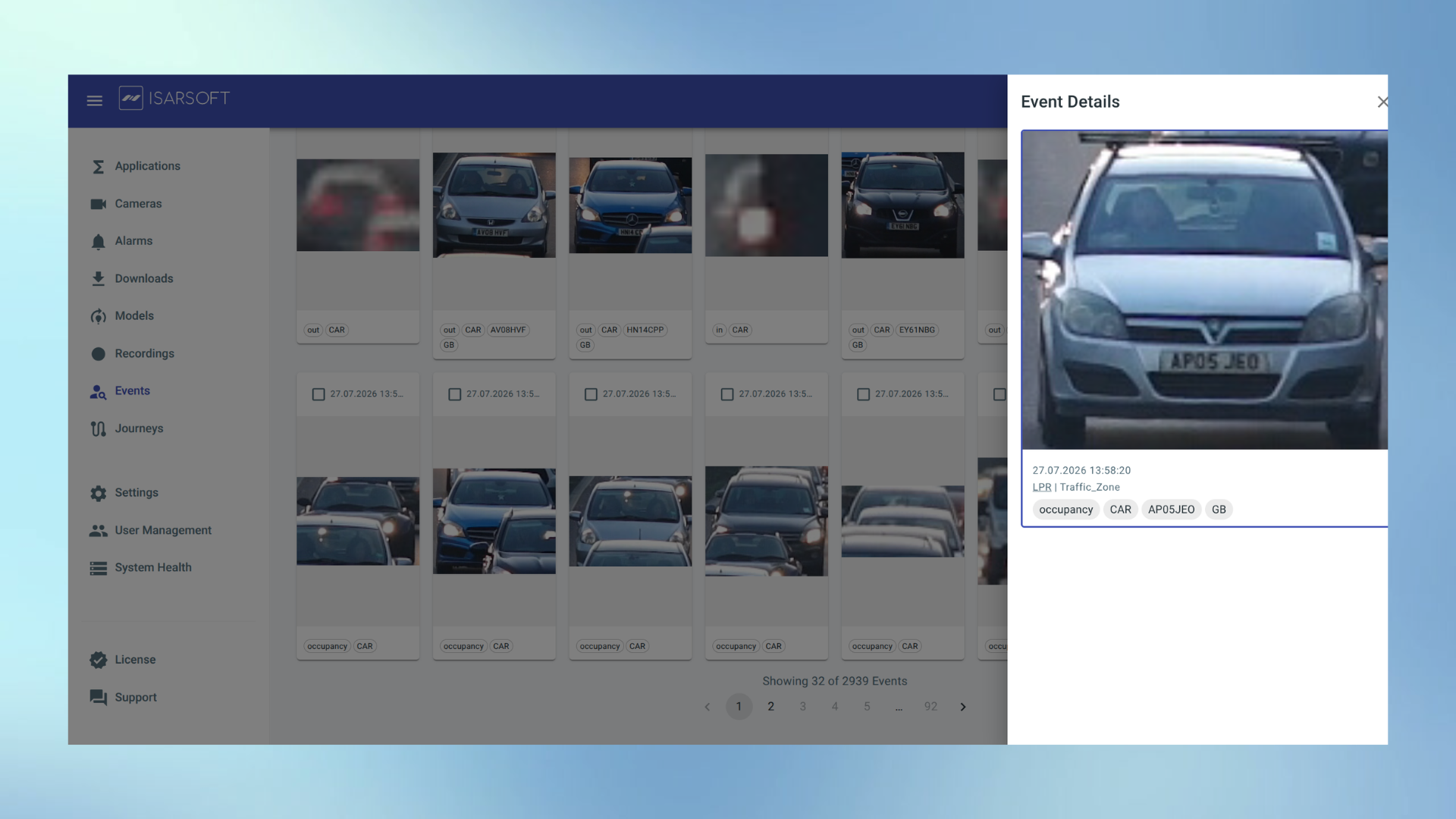Open User Management page
Screen dimensions: 1456x819
click(163, 530)
